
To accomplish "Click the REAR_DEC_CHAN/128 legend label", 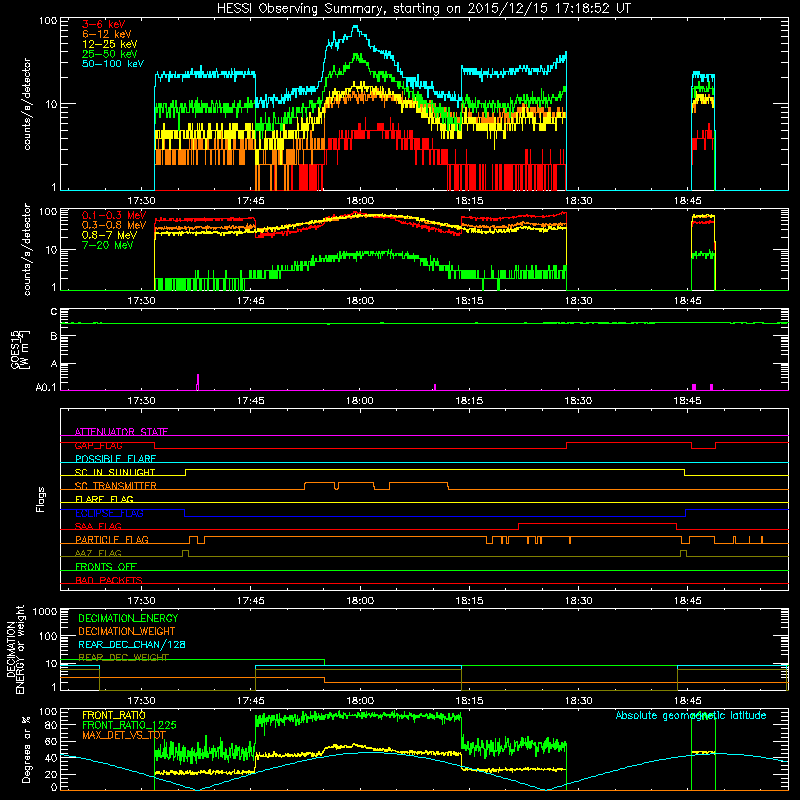I will click(x=132, y=644).
